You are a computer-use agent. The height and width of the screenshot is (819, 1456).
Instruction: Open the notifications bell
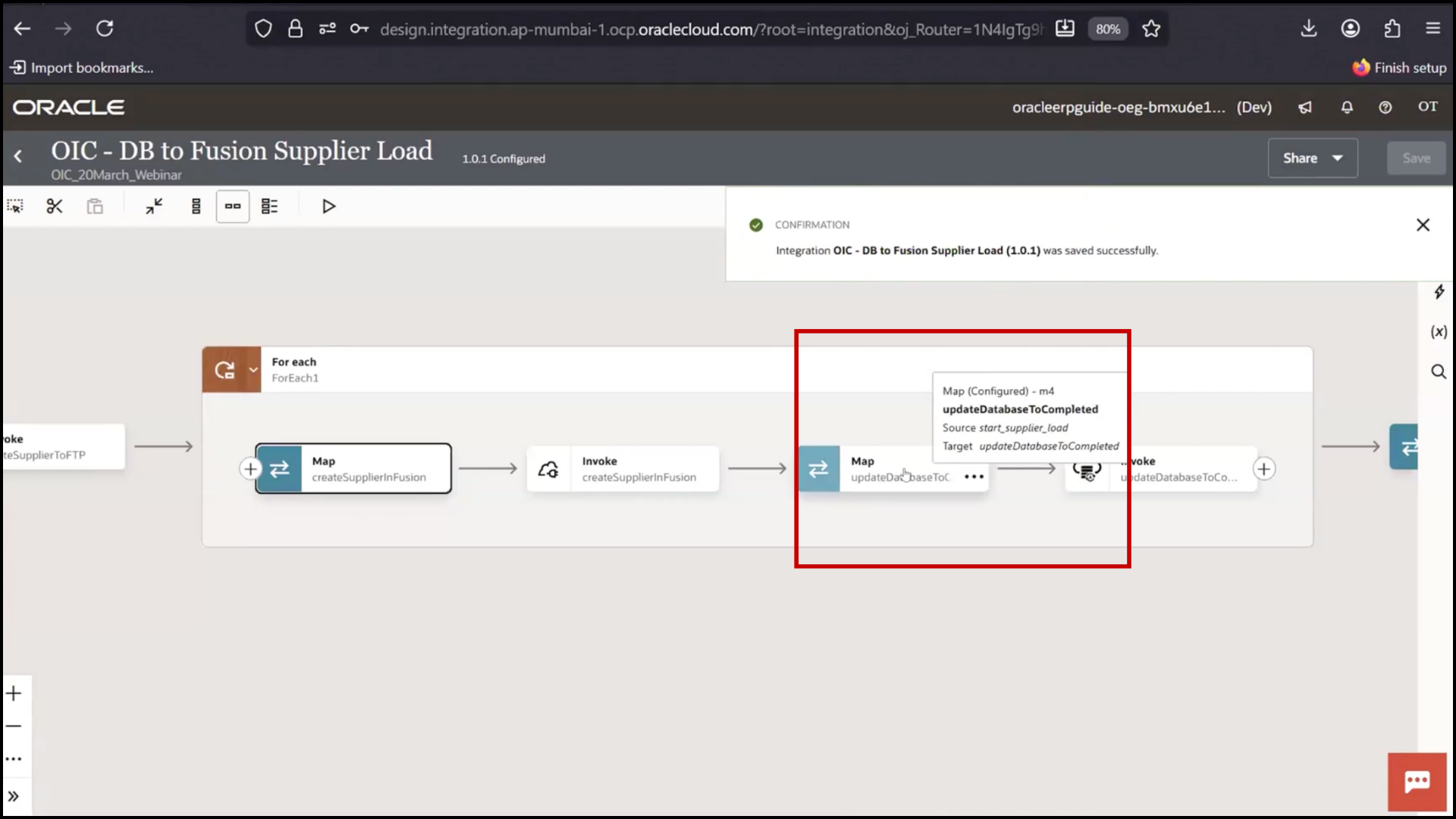click(x=1347, y=107)
